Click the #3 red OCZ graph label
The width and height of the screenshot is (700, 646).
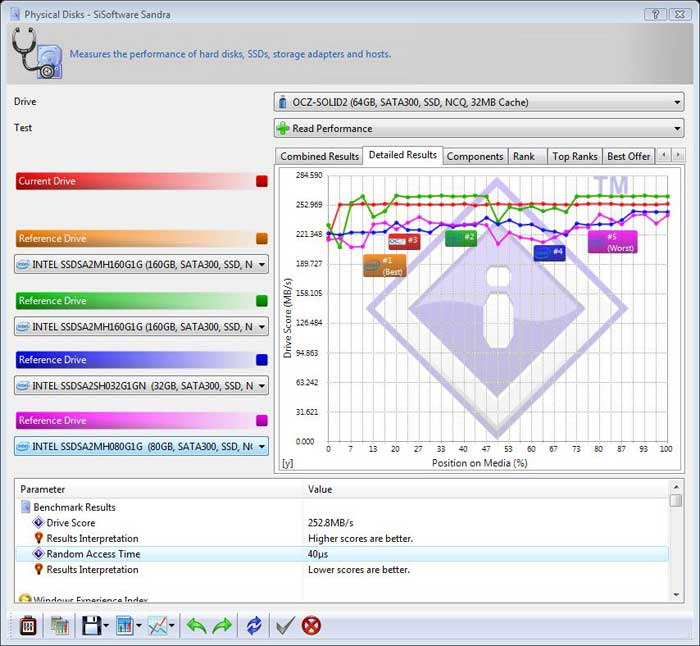coord(404,241)
